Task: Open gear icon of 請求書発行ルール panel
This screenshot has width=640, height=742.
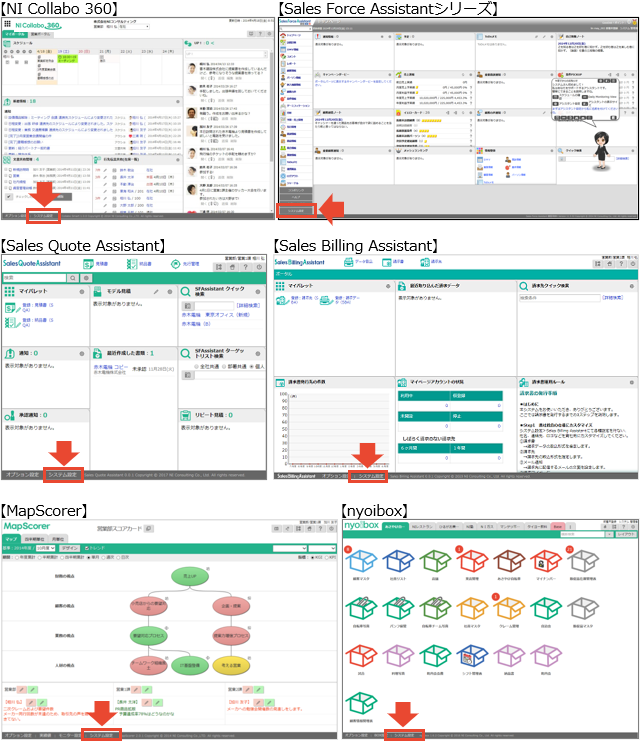Action: point(632,382)
